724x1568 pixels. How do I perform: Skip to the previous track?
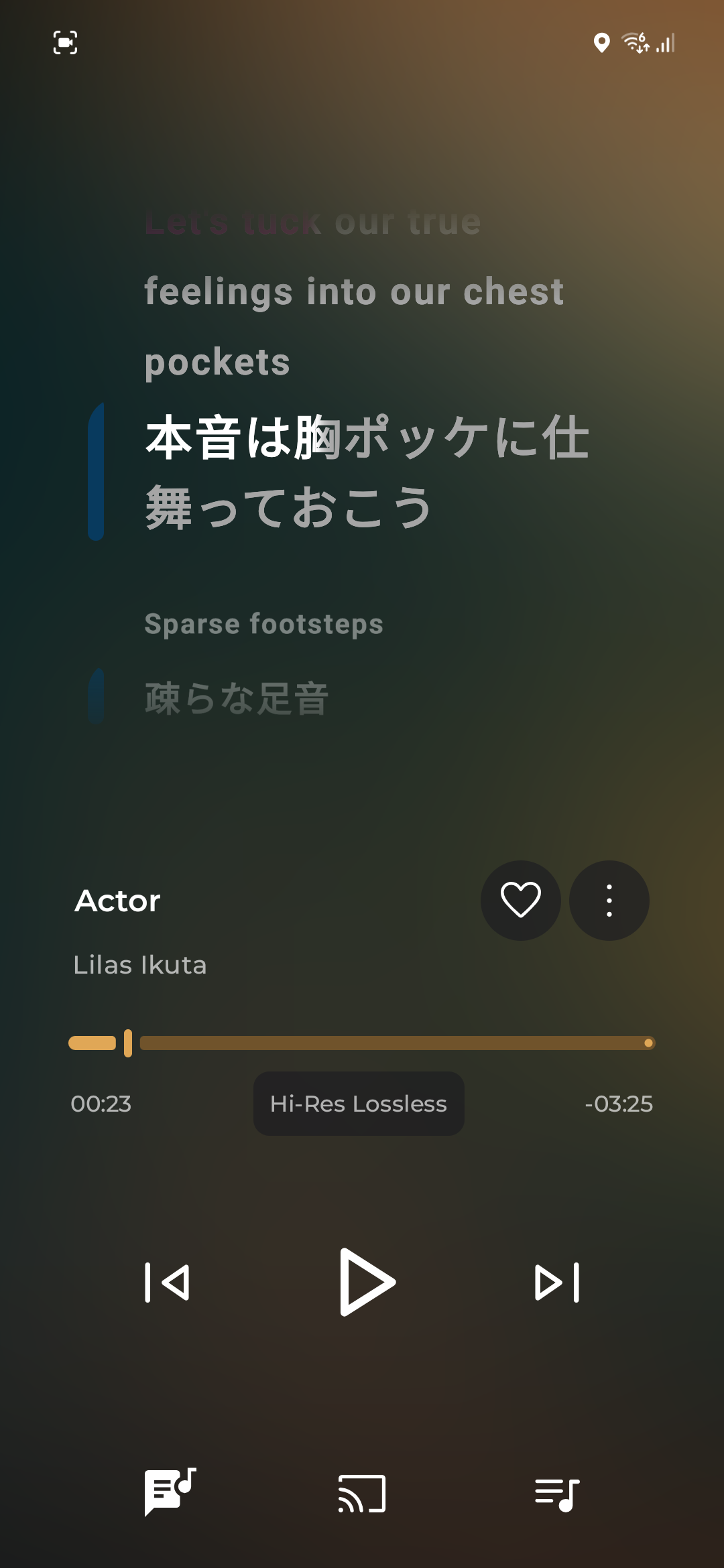tap(168, 1283)
